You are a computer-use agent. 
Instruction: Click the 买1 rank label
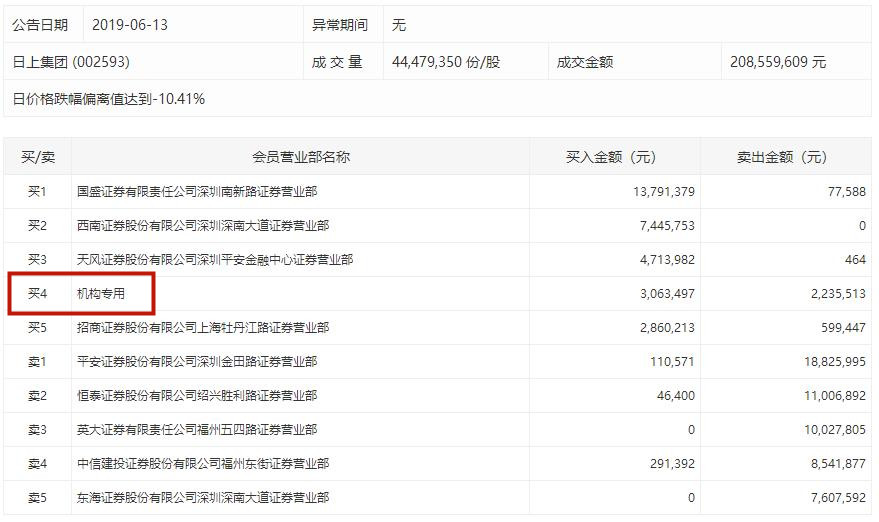38,192
